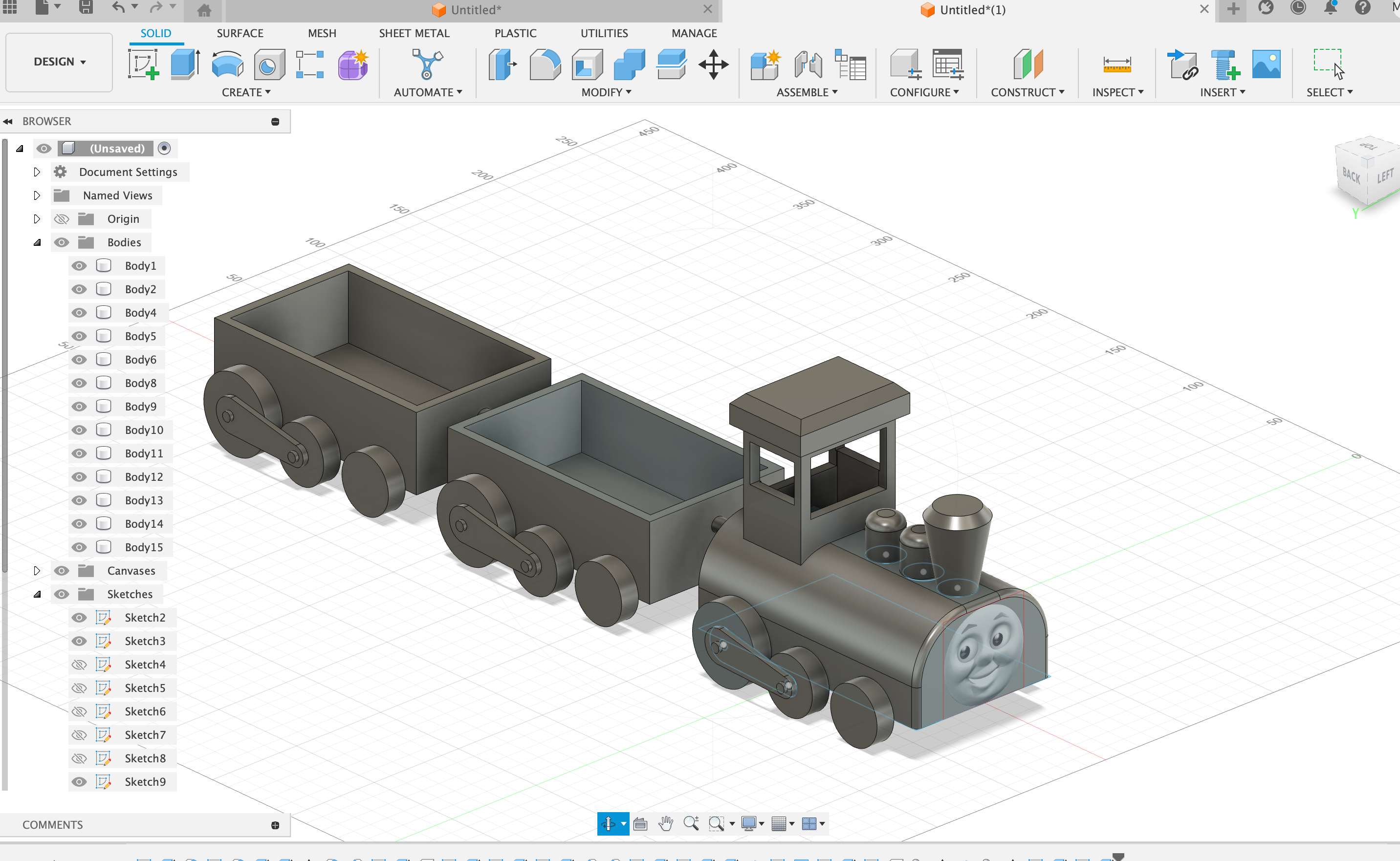Click the Look At icon in navigation bar

(x=640, y=823)
